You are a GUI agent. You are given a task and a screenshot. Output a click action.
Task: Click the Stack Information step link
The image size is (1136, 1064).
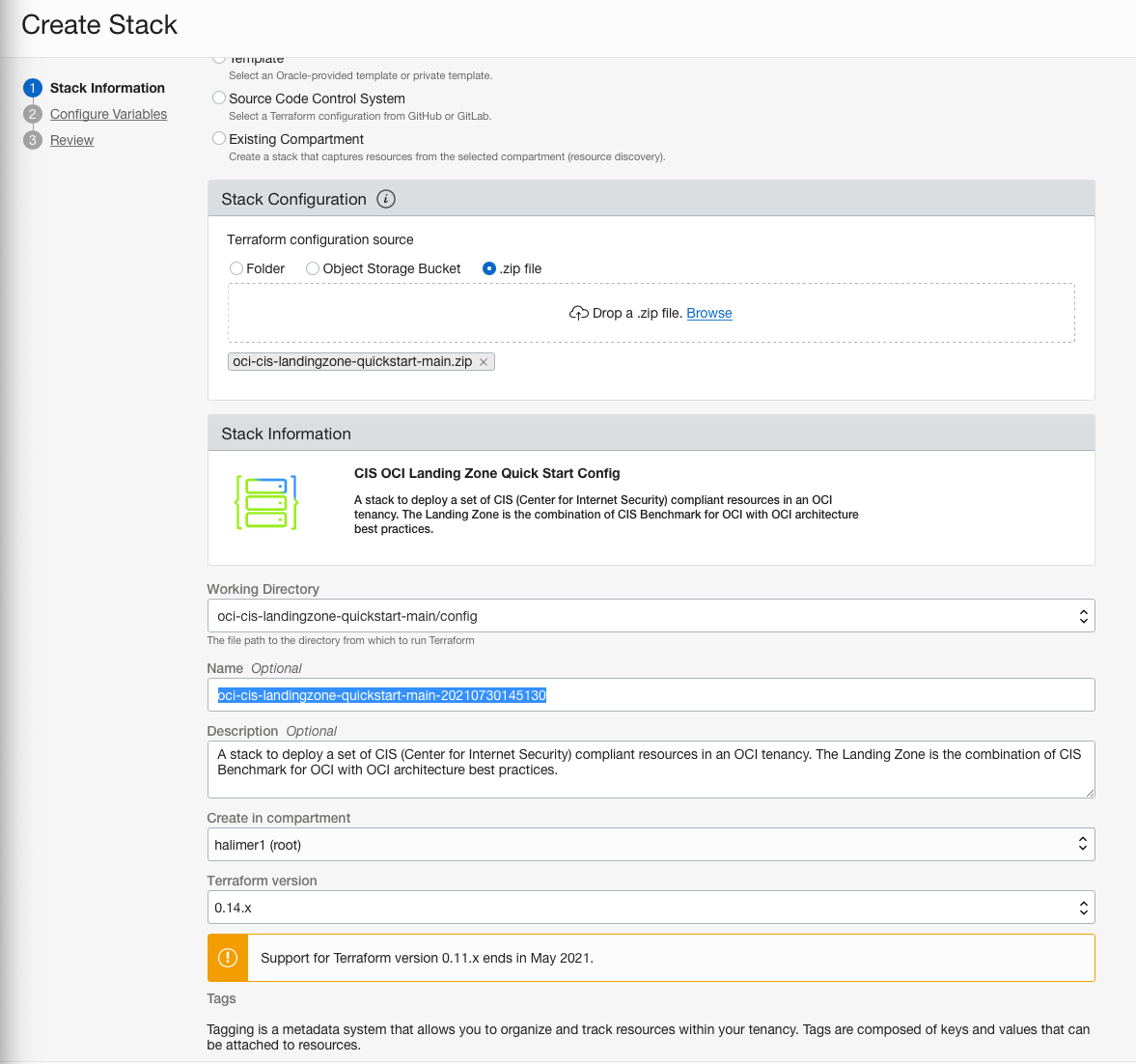(106, 88)
